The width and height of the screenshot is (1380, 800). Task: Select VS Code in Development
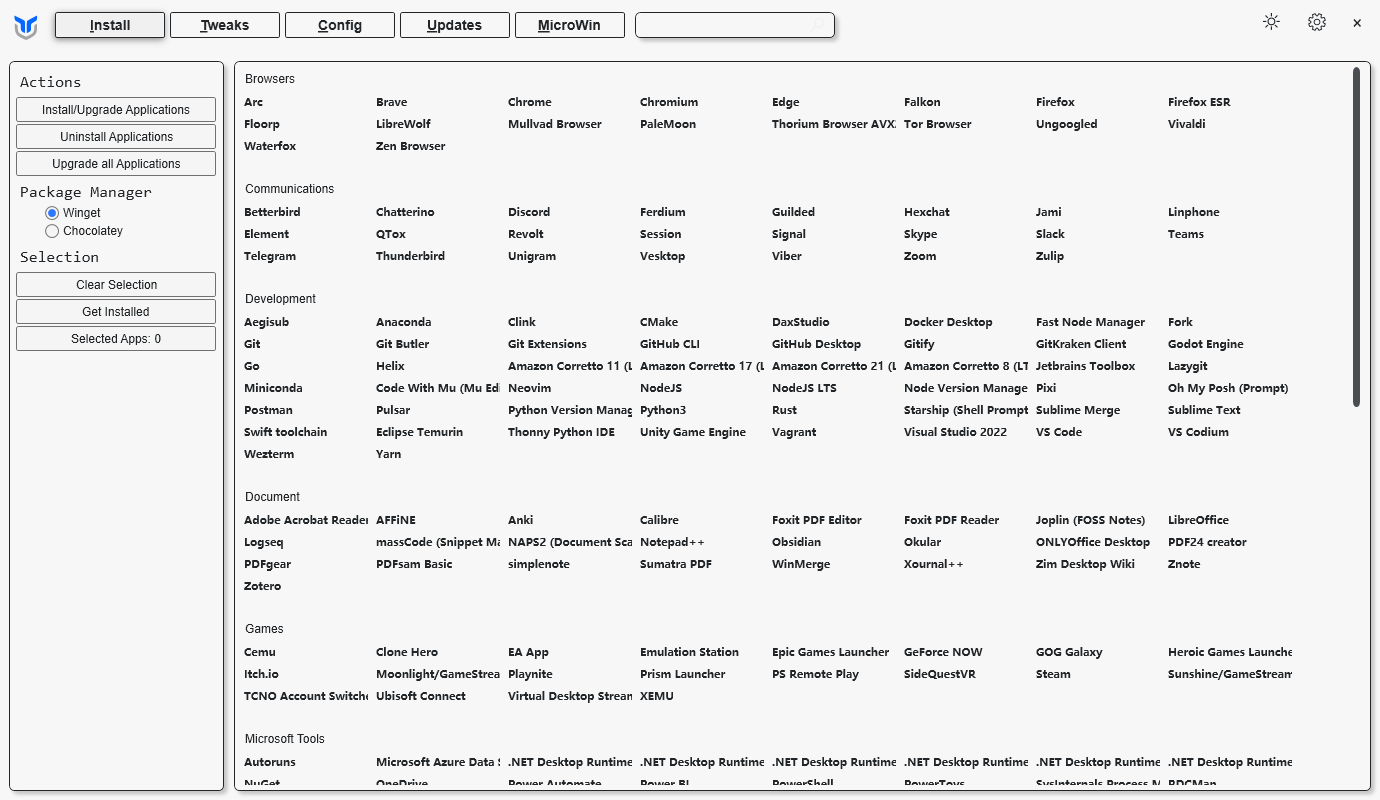coord(1059,432)
